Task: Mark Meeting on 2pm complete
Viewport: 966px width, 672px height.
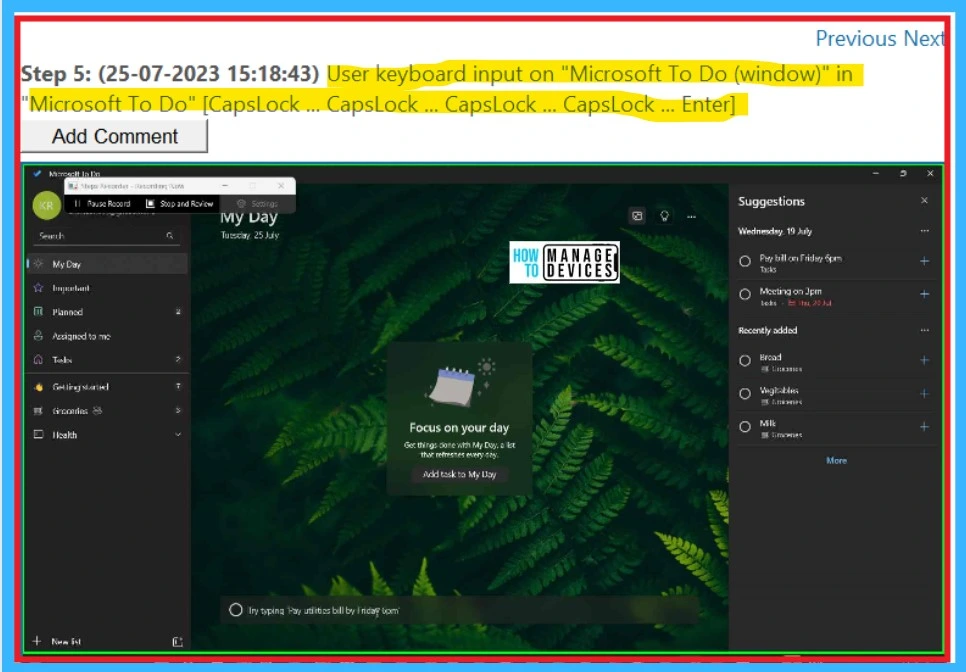Action: (x=745, y=294)
